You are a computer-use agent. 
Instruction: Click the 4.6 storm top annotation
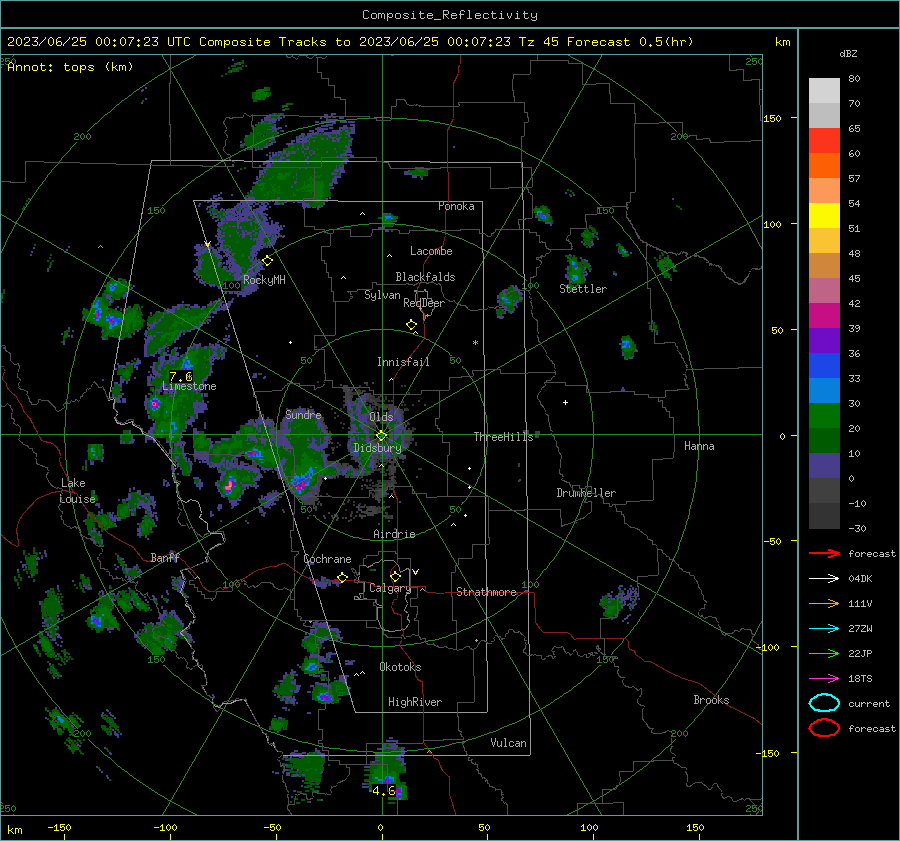coord(383,790)
